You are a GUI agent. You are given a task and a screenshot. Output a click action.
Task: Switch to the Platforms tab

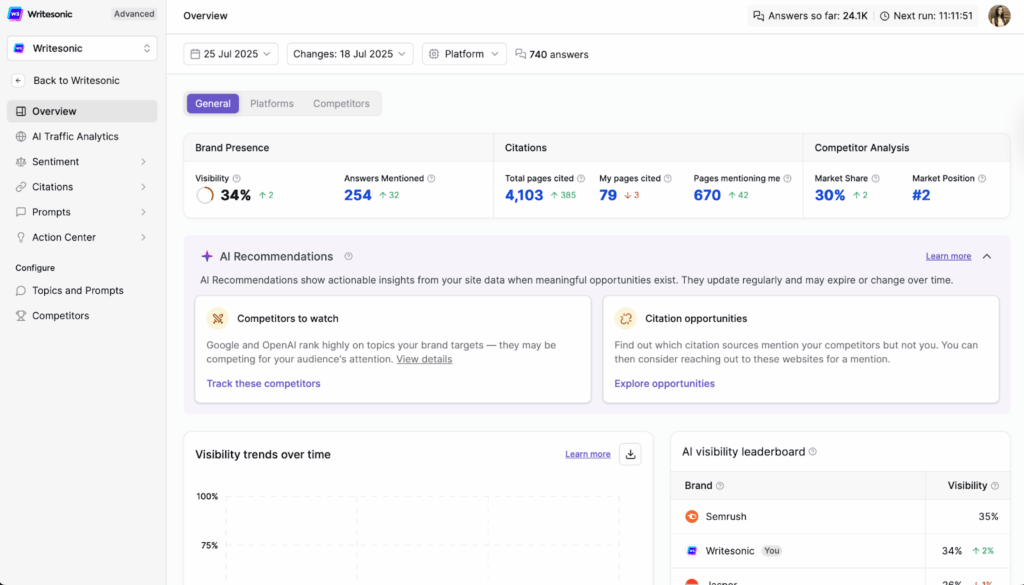pyautogui.click(x=272, y=104)
